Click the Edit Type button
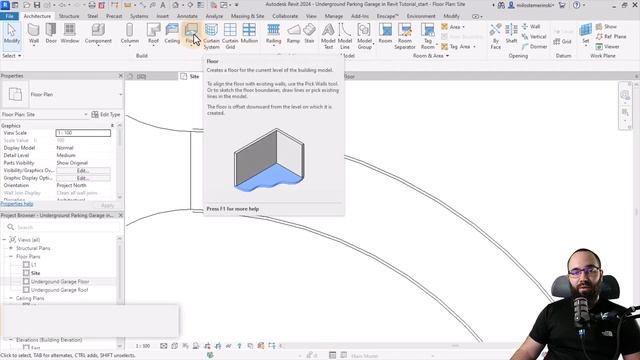The height and width of the screenshot is (360, 640). pos(106,114)
